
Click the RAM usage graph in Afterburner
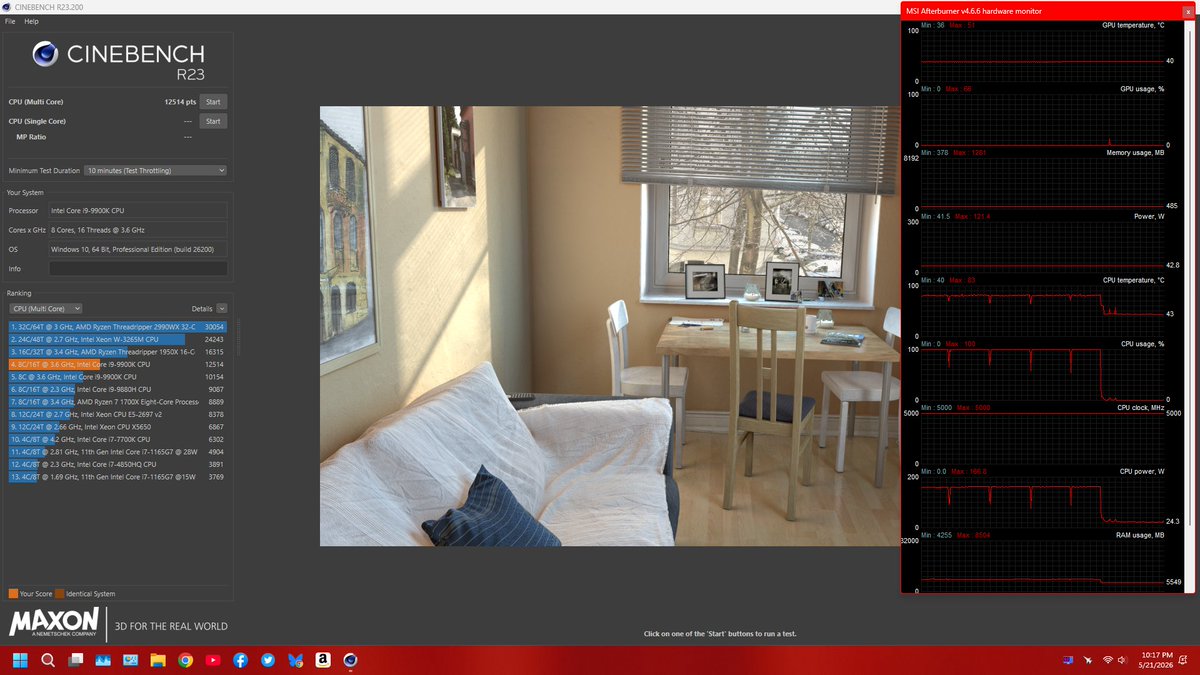pyautogui.click(x=1042, y=565)
